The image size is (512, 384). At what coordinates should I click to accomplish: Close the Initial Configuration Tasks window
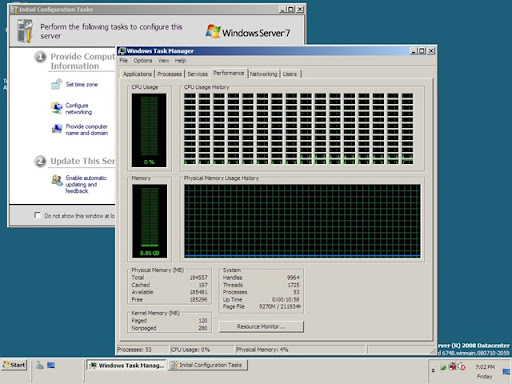click(x=300, y=9)
